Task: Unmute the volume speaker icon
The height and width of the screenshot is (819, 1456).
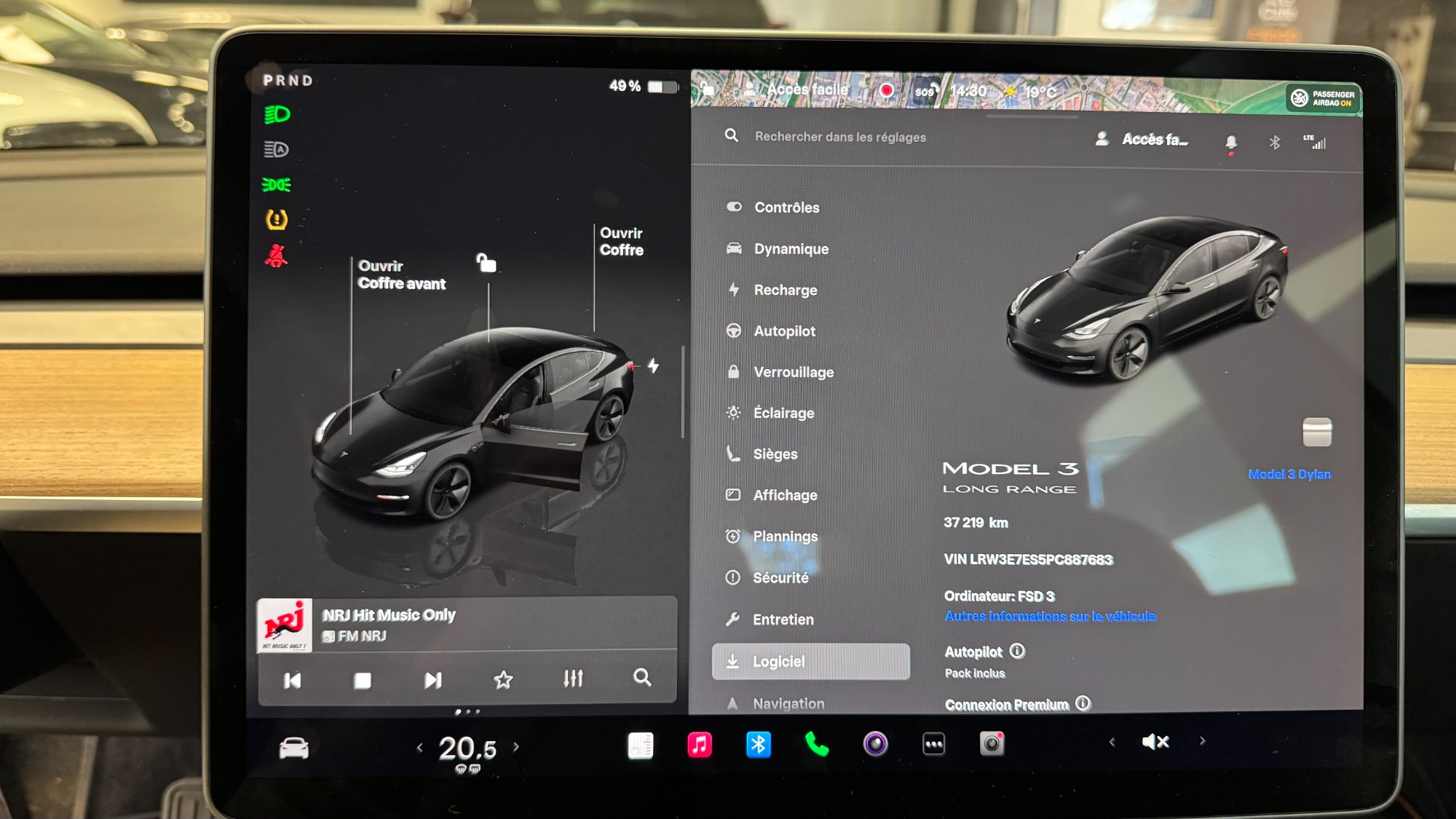Action: coord(1155,742)
